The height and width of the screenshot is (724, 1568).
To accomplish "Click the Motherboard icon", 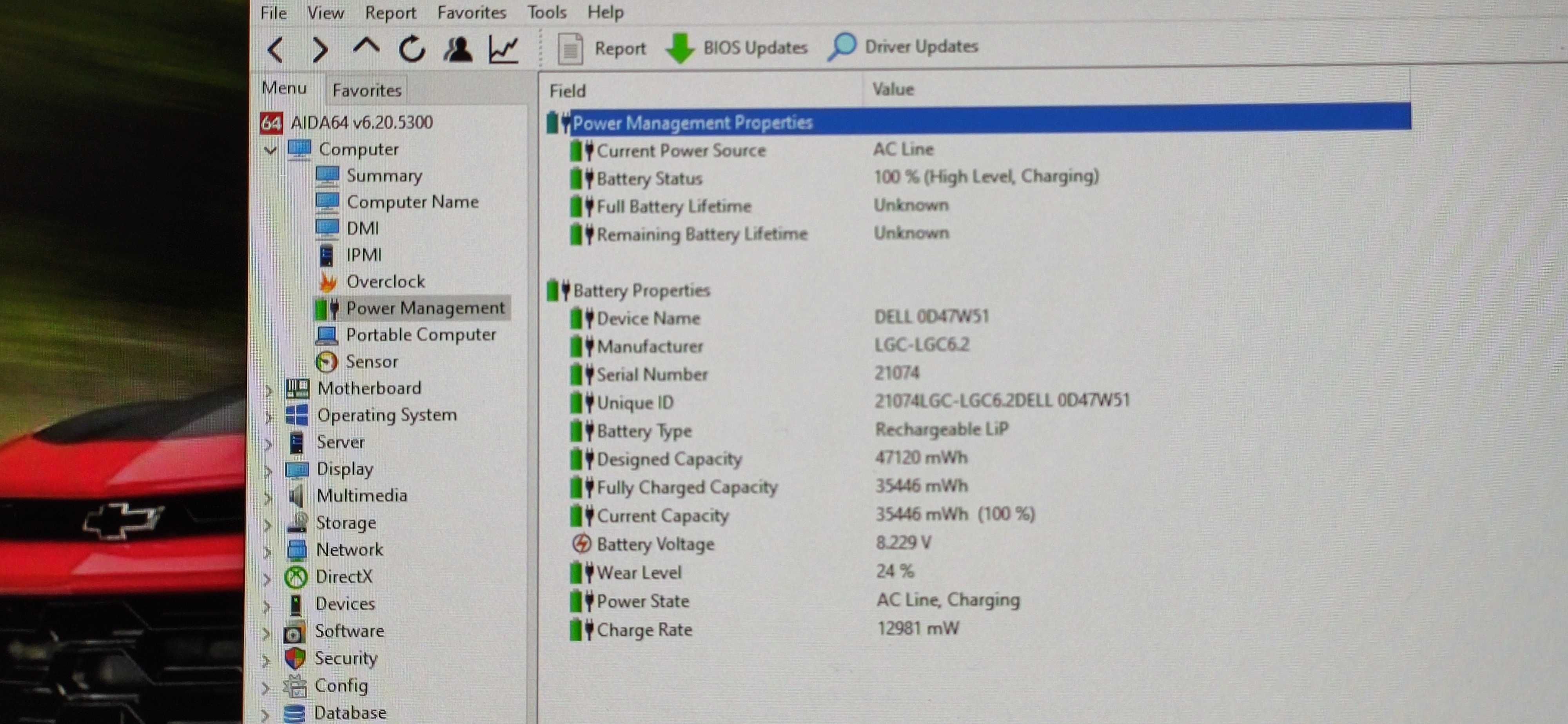I will (298, 389).
